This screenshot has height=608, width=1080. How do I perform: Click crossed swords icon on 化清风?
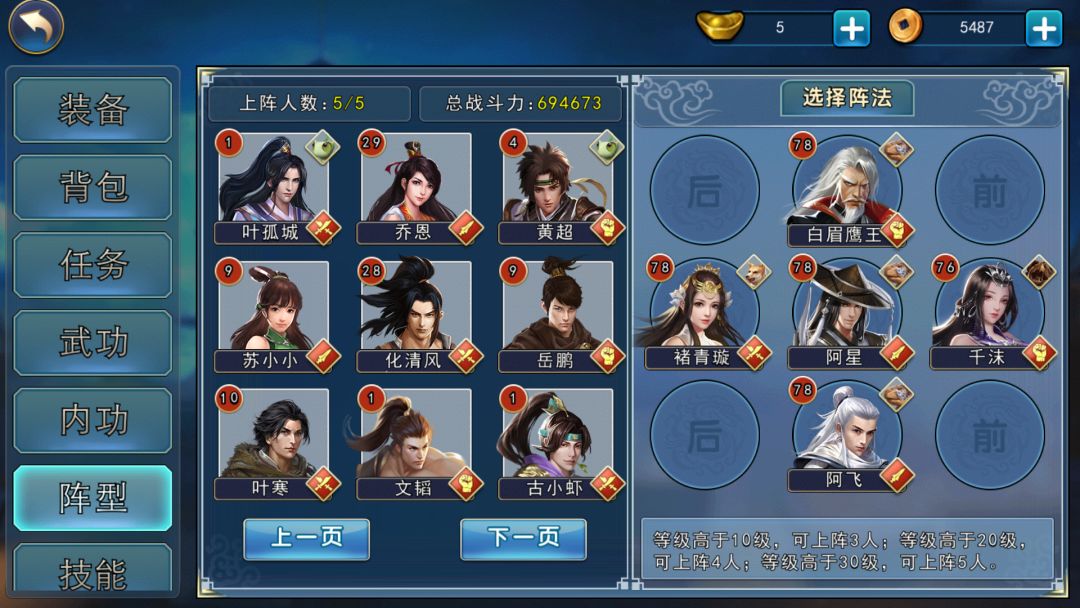[x=466, y=356]
